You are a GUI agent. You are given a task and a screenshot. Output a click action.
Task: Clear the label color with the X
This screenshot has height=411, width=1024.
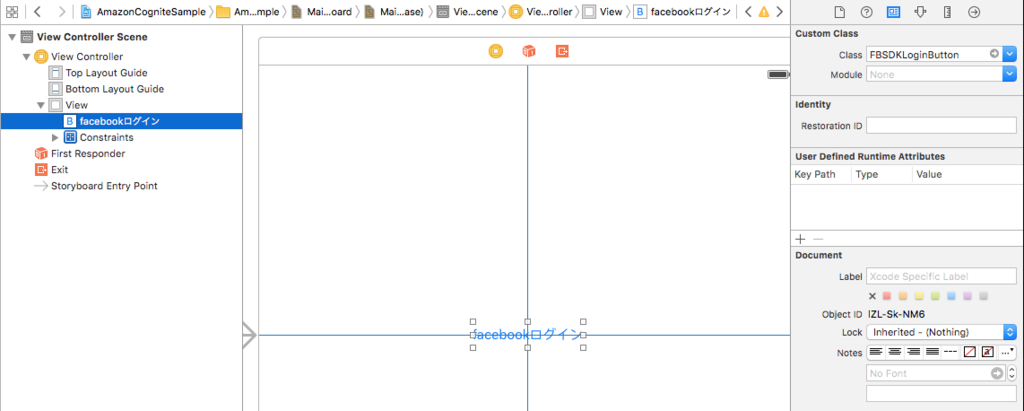tap(872, 296)
